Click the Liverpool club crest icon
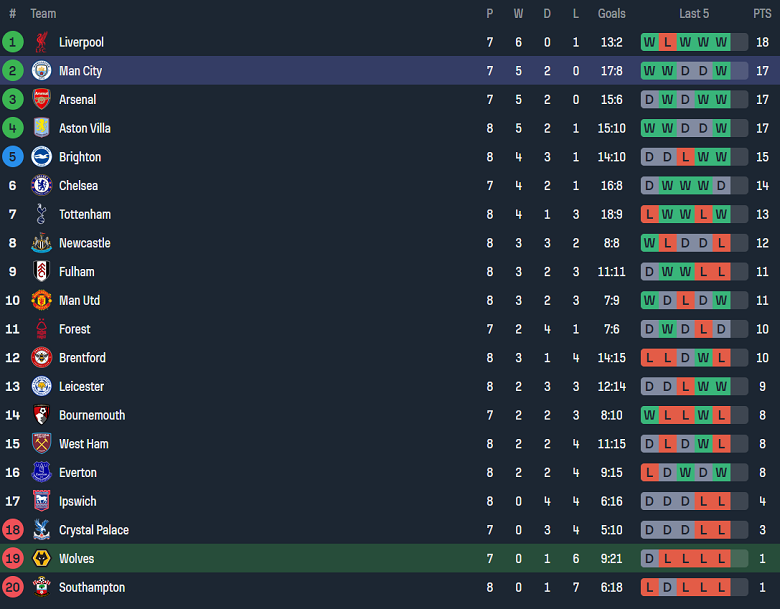780x609 pixels. [41, 42]
